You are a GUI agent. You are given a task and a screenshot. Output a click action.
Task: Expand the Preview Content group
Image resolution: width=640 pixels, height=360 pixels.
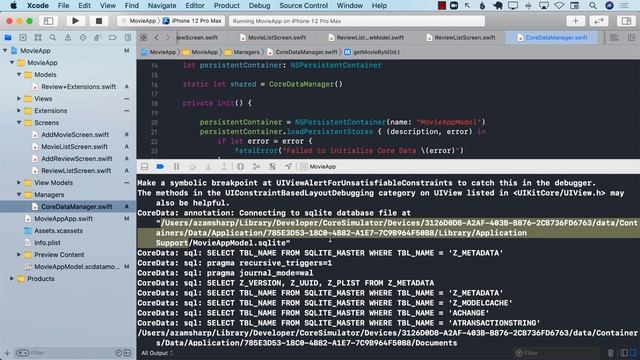pos(19,255)
